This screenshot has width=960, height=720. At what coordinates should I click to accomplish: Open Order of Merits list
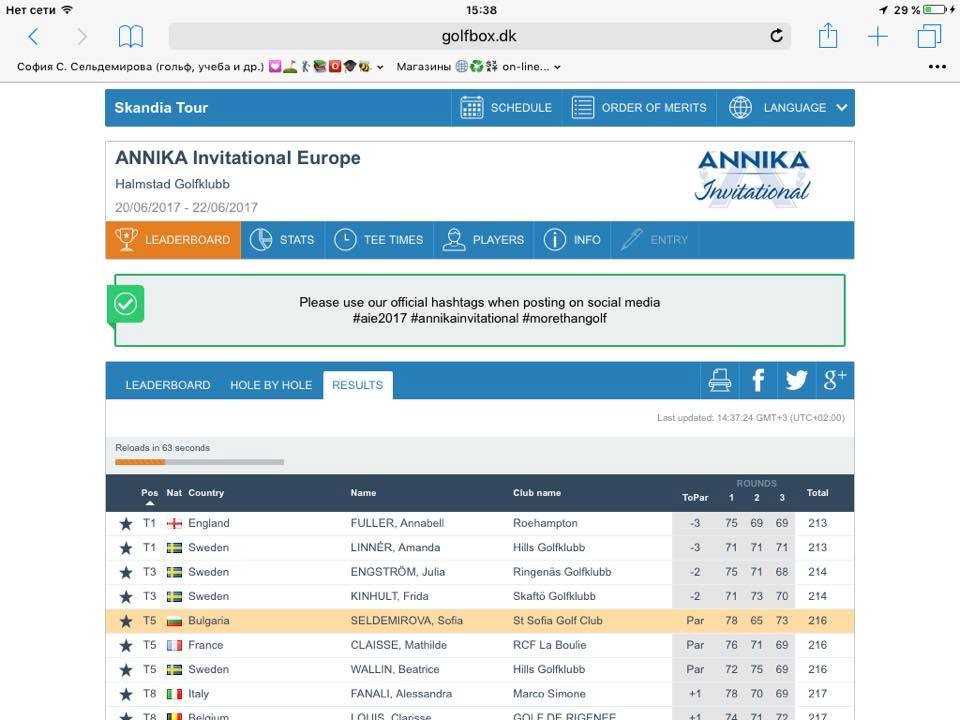point(639,108)
